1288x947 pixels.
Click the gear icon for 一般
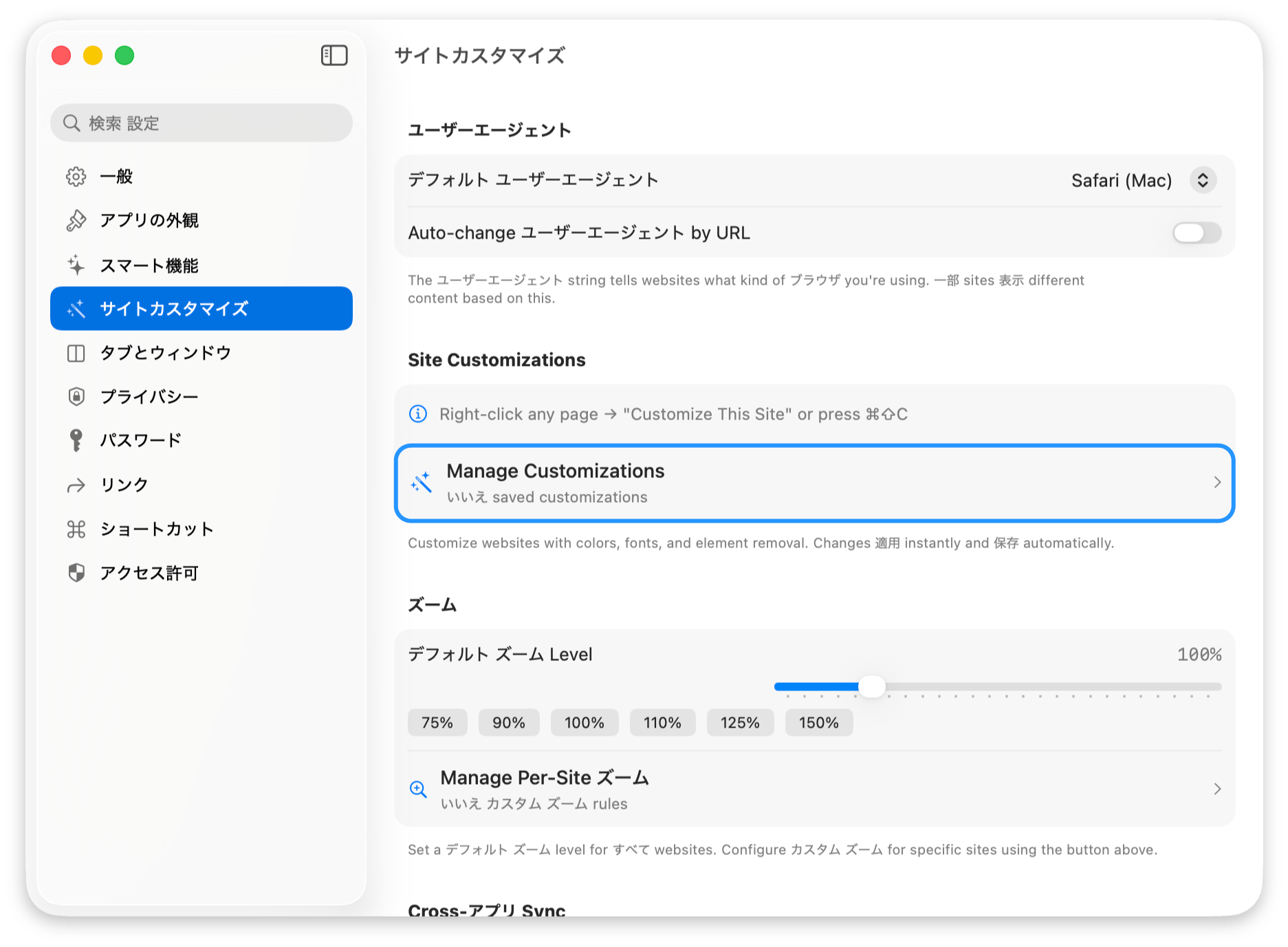pyautogui.click(x=76, y=177)
